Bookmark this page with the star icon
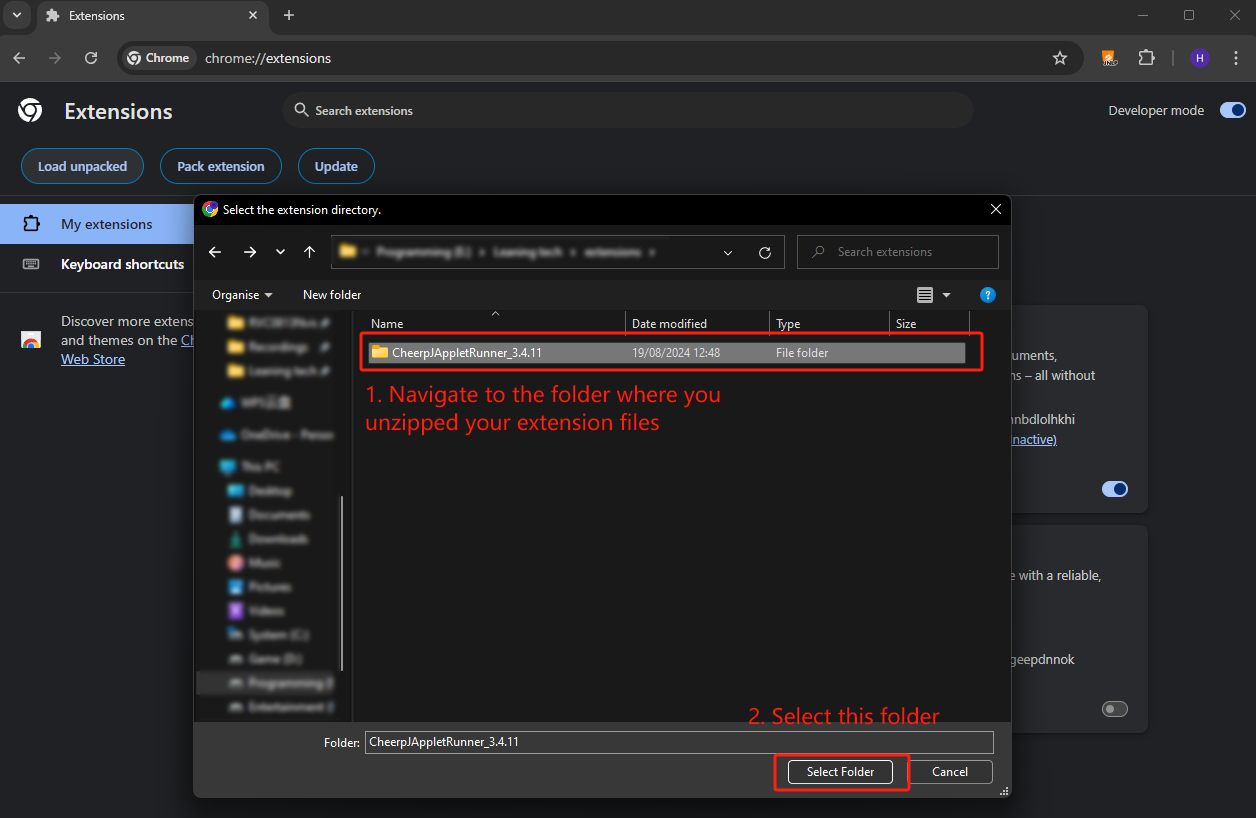Viewport: 1256px width, 818px height. [1060, 58]
